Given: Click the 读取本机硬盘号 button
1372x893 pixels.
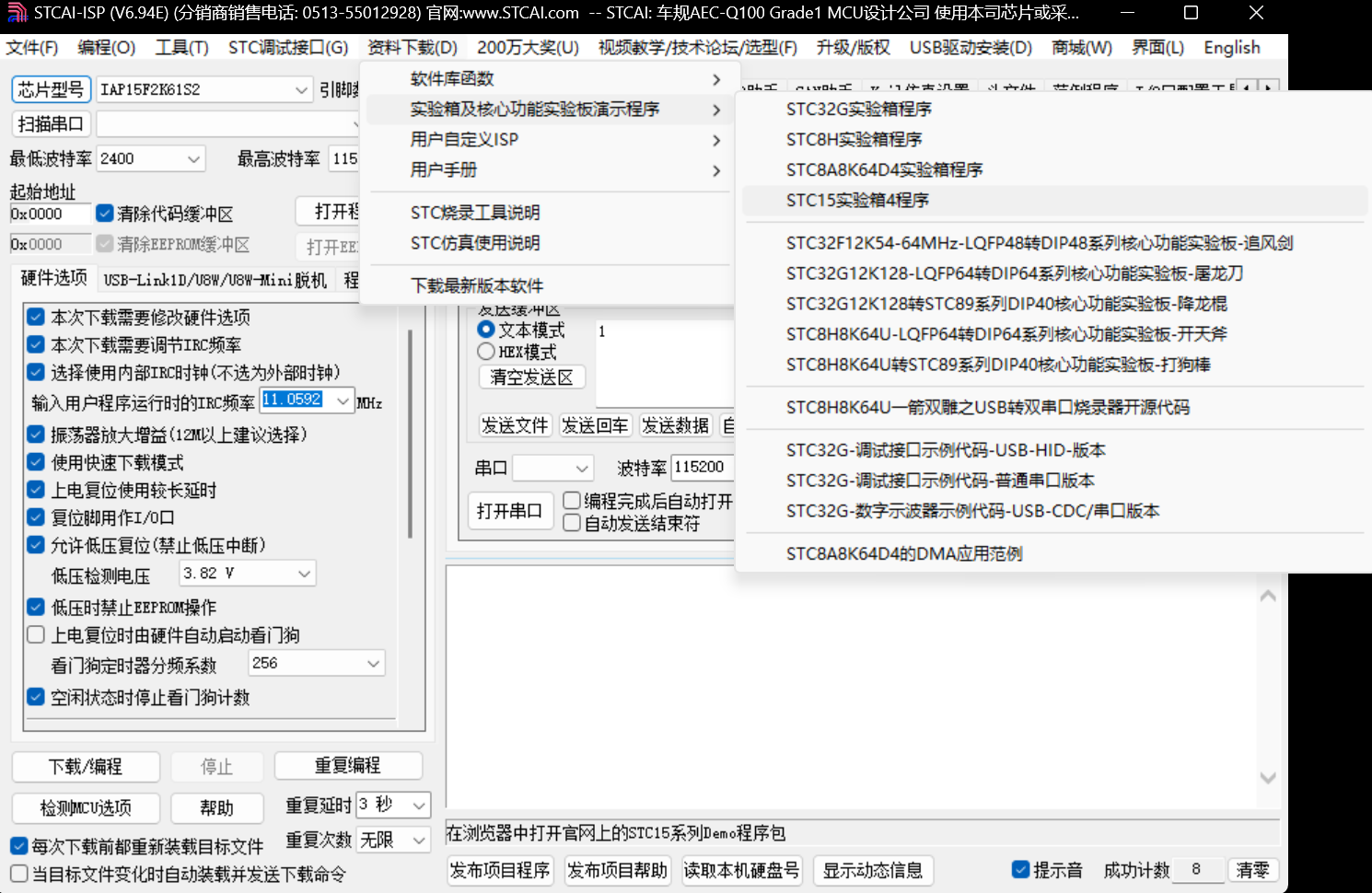Looking at the screenshot, I should click(741, 870).
